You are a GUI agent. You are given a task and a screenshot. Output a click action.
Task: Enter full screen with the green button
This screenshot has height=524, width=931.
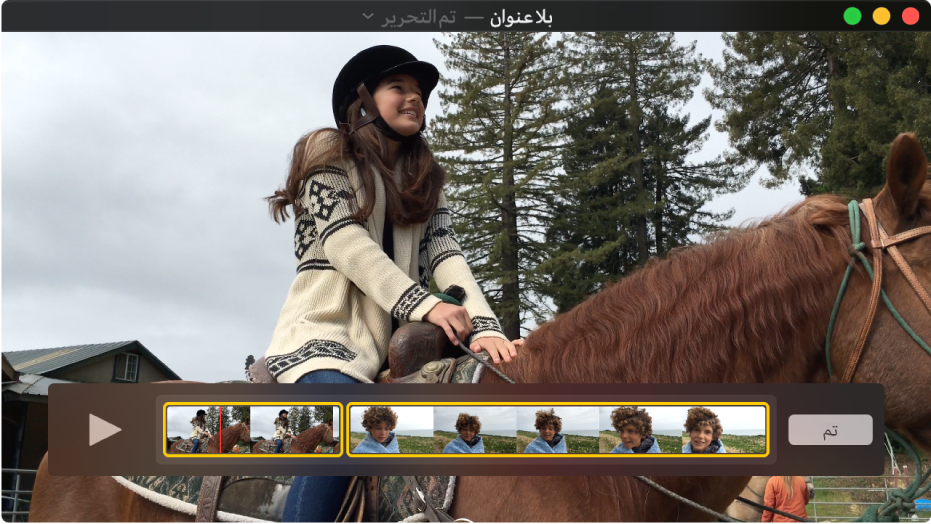coord(852,16)
